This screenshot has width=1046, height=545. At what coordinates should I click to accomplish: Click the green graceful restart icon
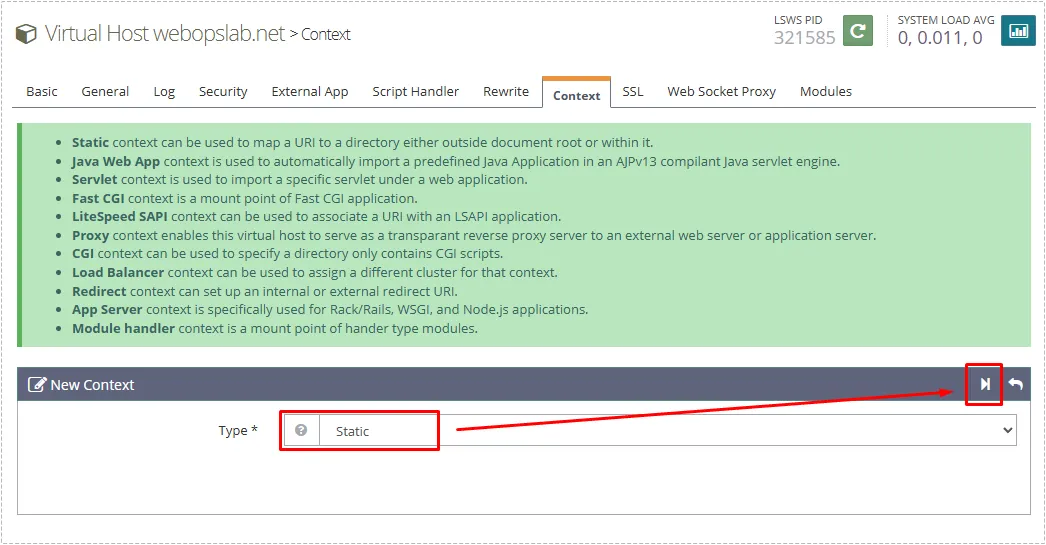point(857,31)
